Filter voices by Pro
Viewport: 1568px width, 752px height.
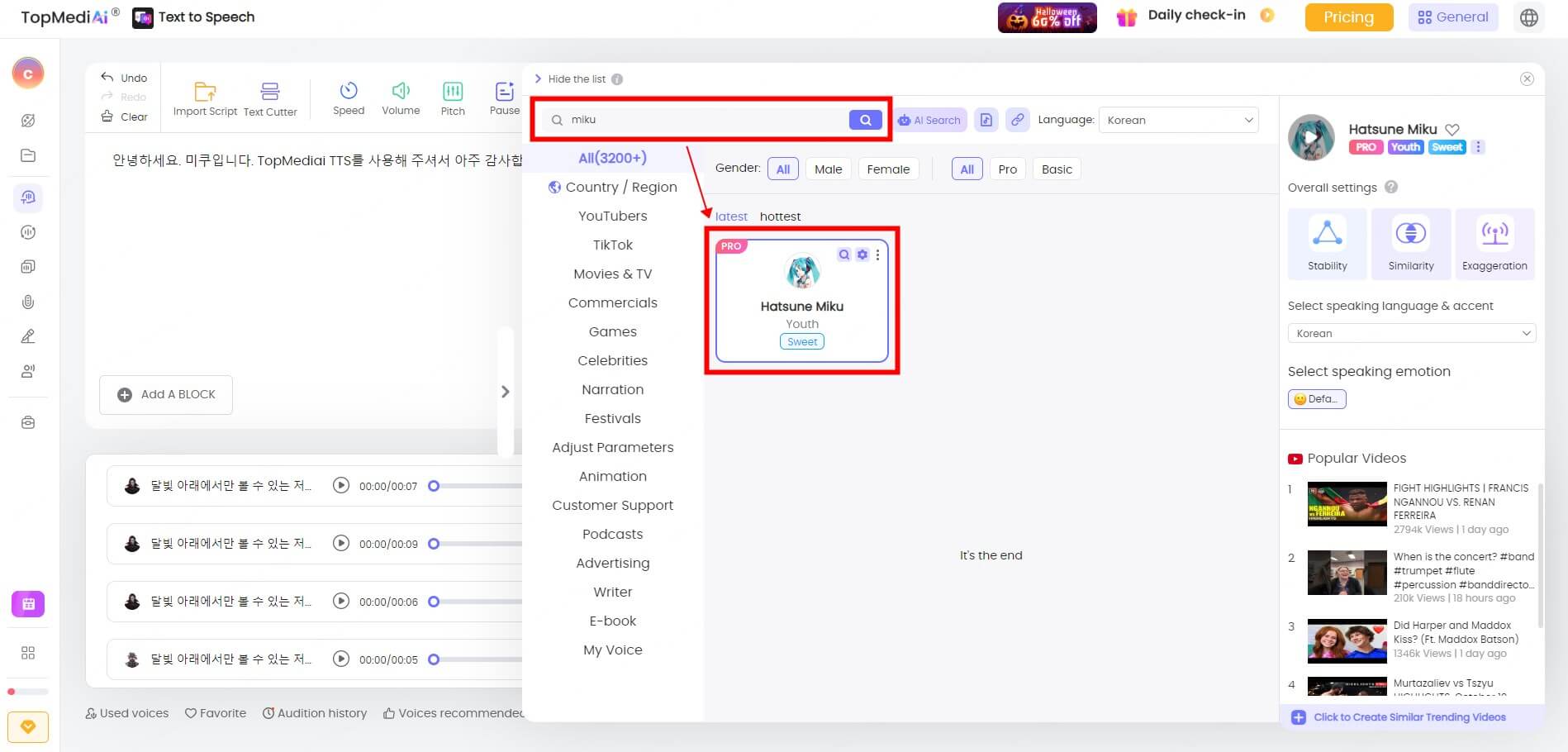point(1007,169)
